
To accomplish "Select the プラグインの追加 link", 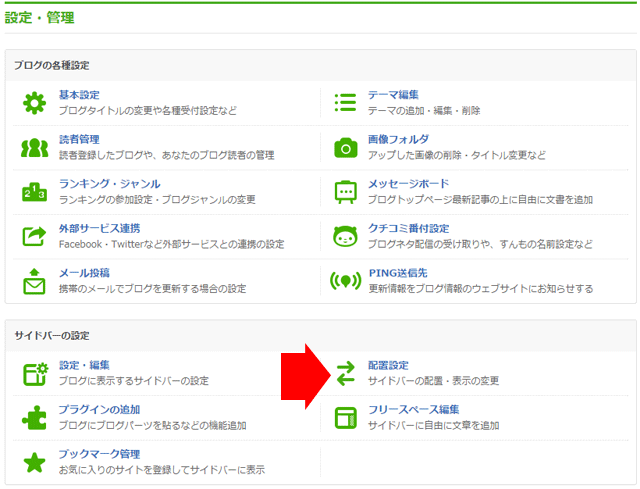I will click(x=99, y=409).
